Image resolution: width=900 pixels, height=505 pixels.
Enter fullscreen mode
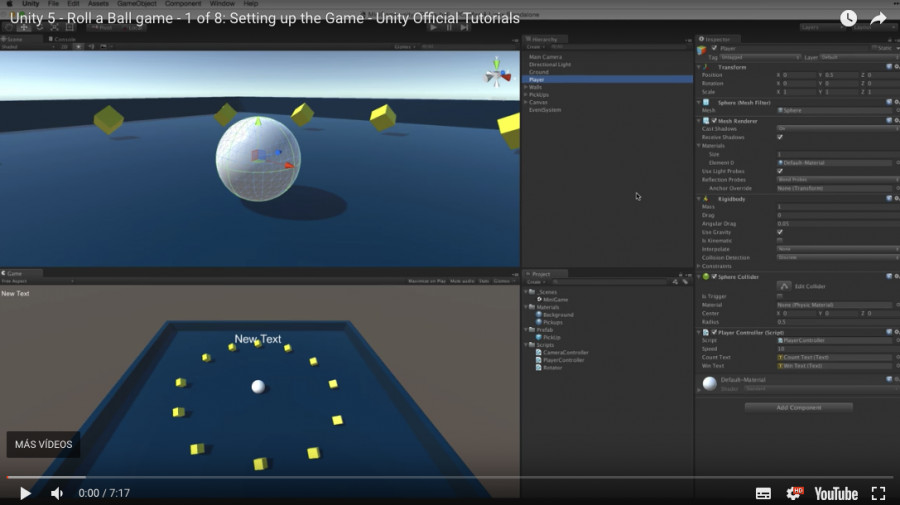[878, 494]
